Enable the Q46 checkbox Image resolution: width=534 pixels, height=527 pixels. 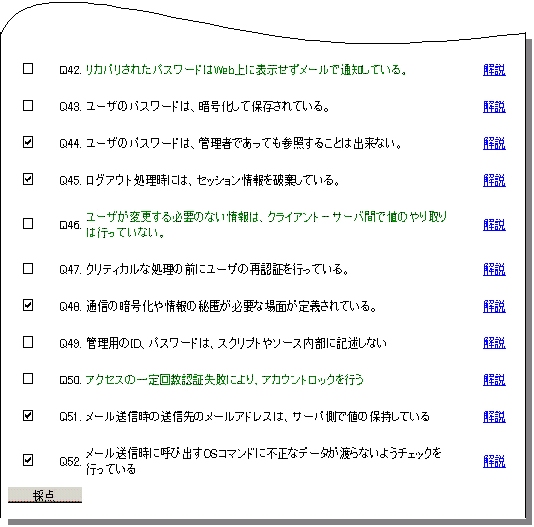pos(28,224)
